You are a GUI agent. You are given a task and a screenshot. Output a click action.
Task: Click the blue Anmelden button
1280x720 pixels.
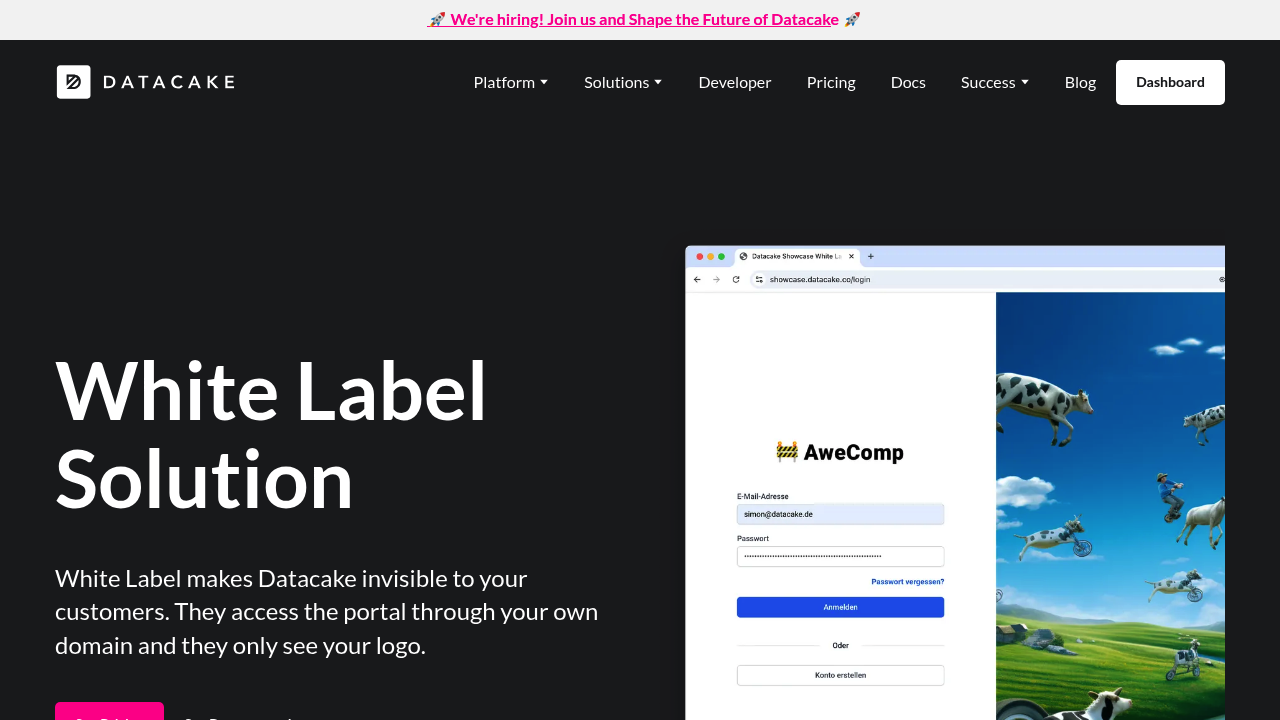840,607
